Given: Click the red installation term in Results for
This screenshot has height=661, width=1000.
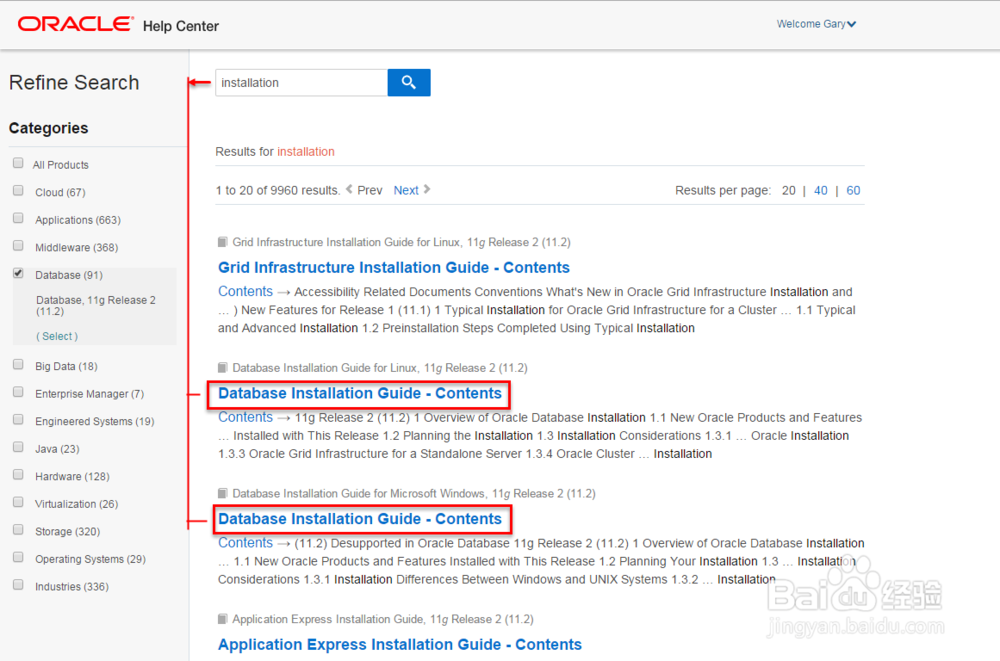Looking at the screenshot, I should pyautogui.click(x=305, y=152).
